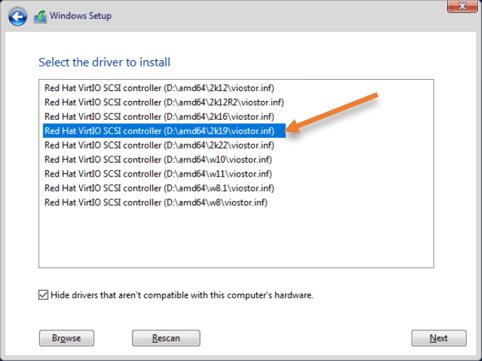482x361 pixels.
Task: Click the Rescan button
Action: tap(166, 338)
